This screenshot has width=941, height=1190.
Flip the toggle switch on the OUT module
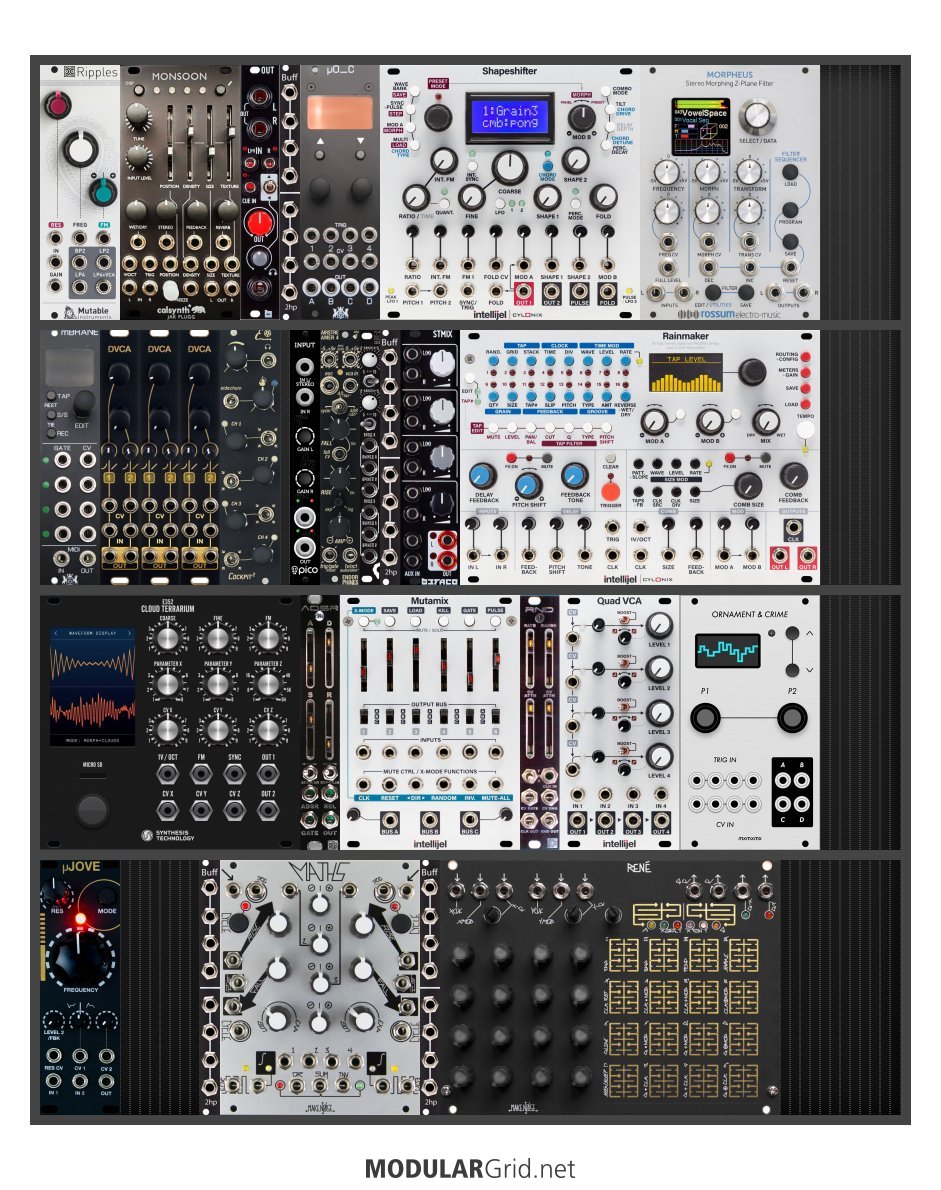coord(268,185)
